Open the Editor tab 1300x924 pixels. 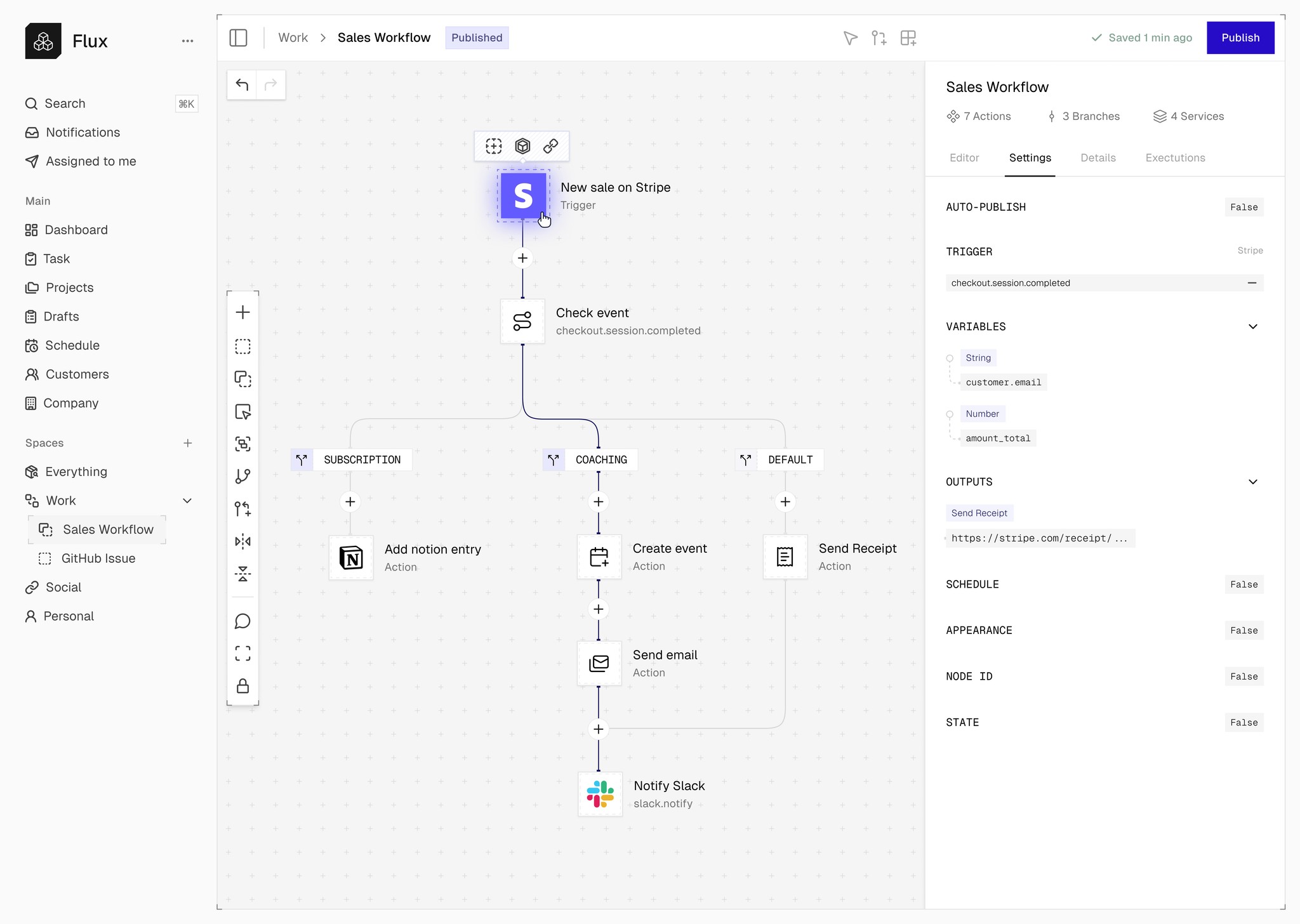coord(964,158)
